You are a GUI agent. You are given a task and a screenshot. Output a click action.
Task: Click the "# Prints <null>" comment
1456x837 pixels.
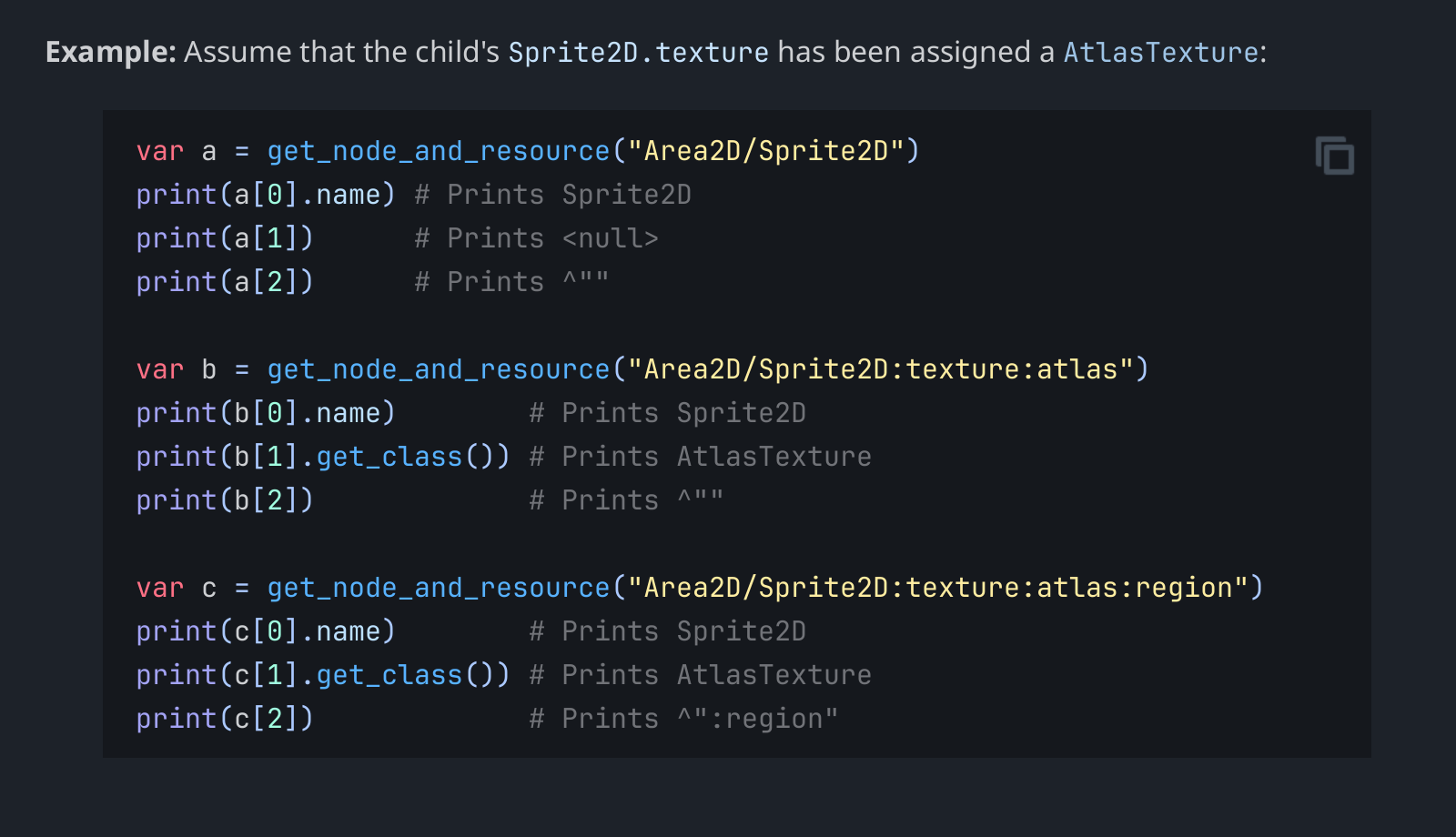pos(536,238)
